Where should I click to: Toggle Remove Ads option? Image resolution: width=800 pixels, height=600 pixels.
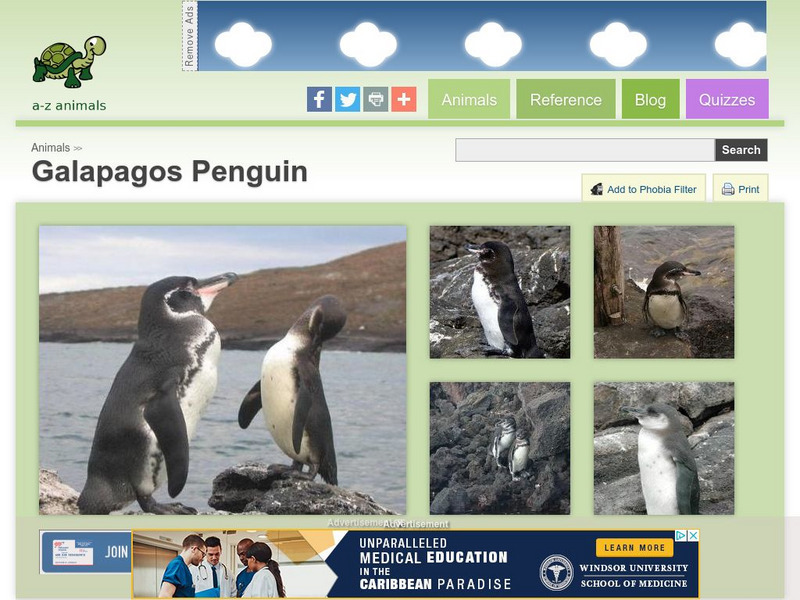pos(189,37)
